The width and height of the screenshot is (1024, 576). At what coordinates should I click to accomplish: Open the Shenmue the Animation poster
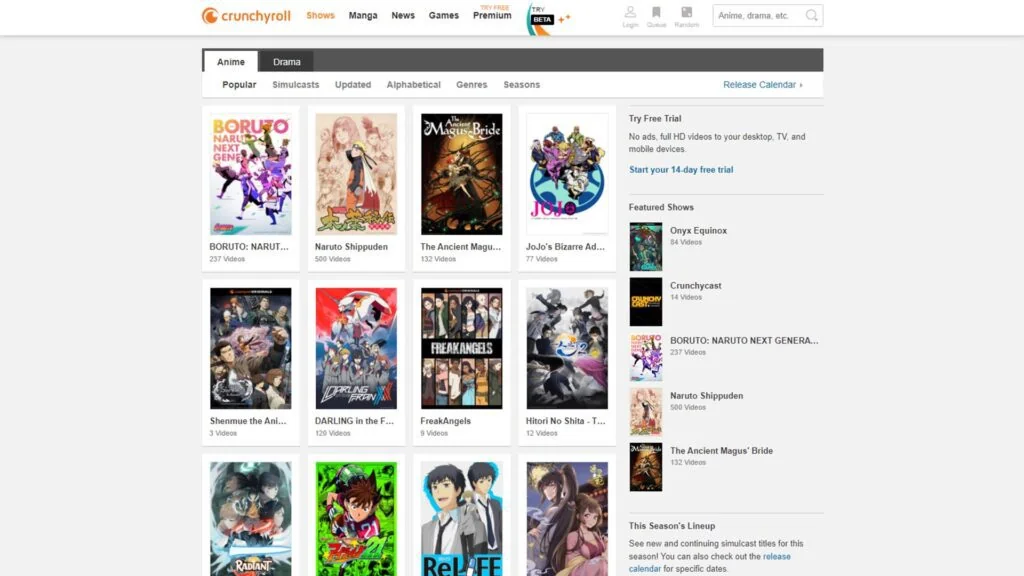251,349
